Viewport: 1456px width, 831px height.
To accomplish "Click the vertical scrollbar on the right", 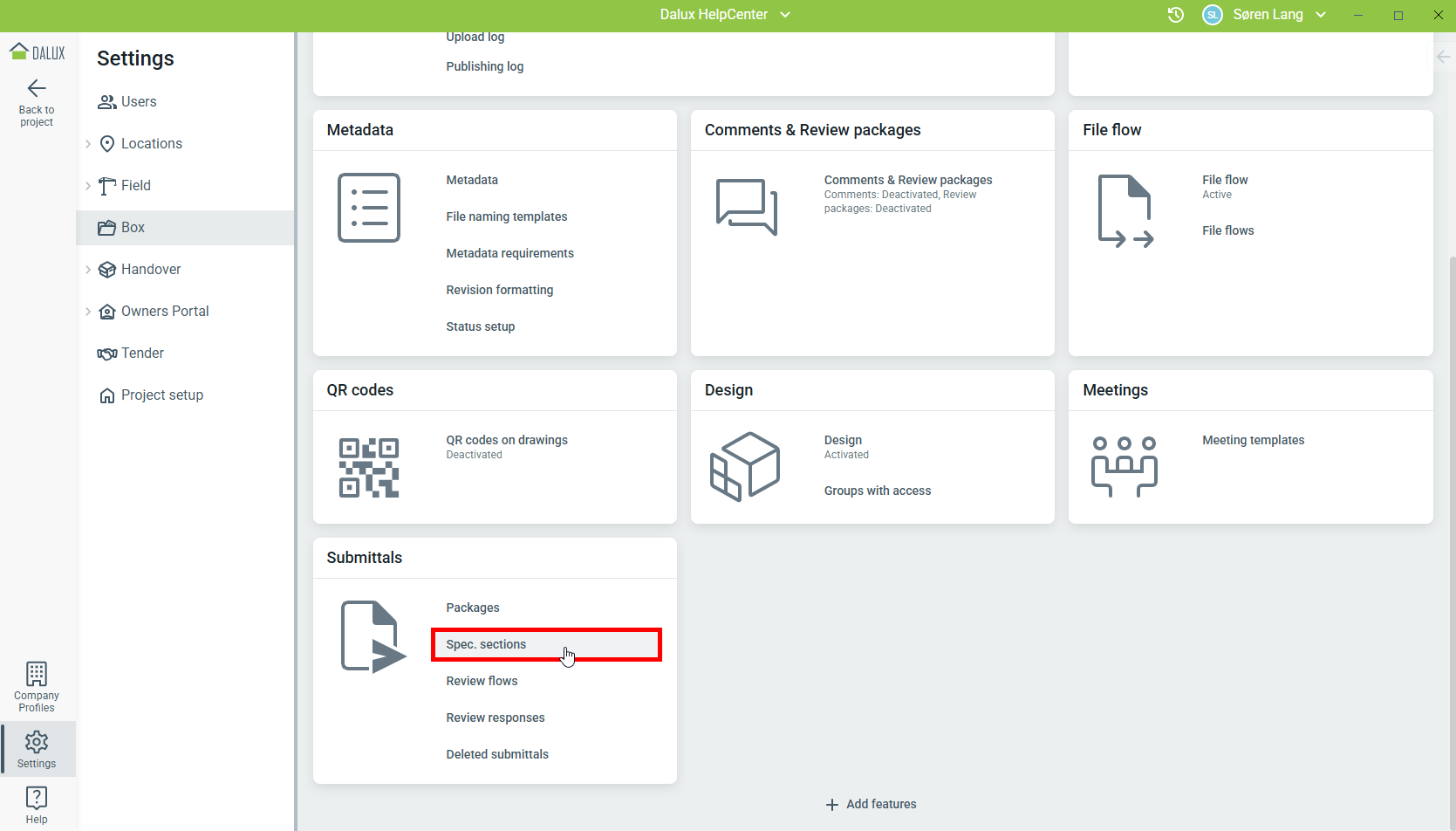I will [x=1451, y=436].
